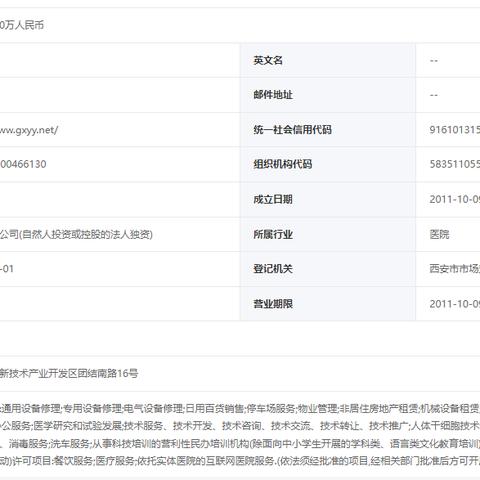Click the business scope line with 医学研究和试验发展
Screen dimensions: 480x480
click(240, 426)
